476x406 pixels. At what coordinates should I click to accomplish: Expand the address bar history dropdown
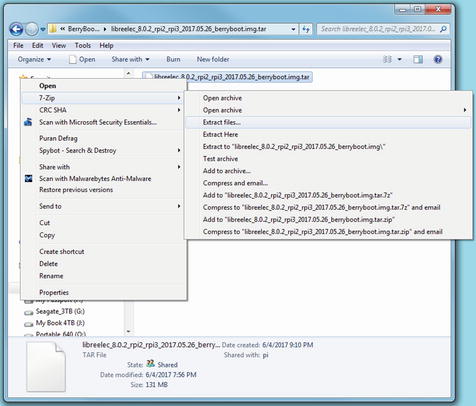293,29
